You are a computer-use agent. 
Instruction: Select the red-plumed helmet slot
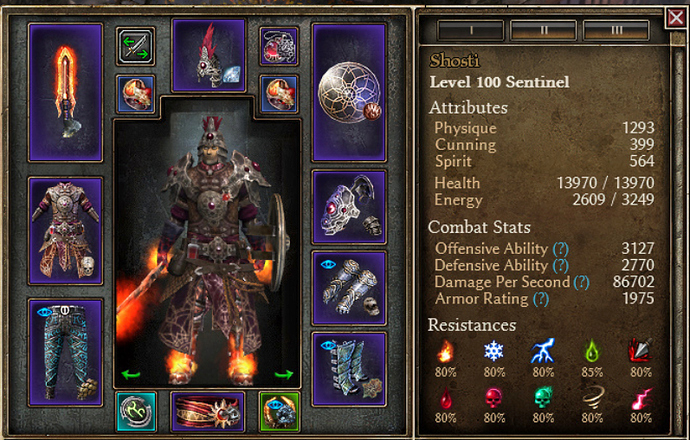point(209,55)
